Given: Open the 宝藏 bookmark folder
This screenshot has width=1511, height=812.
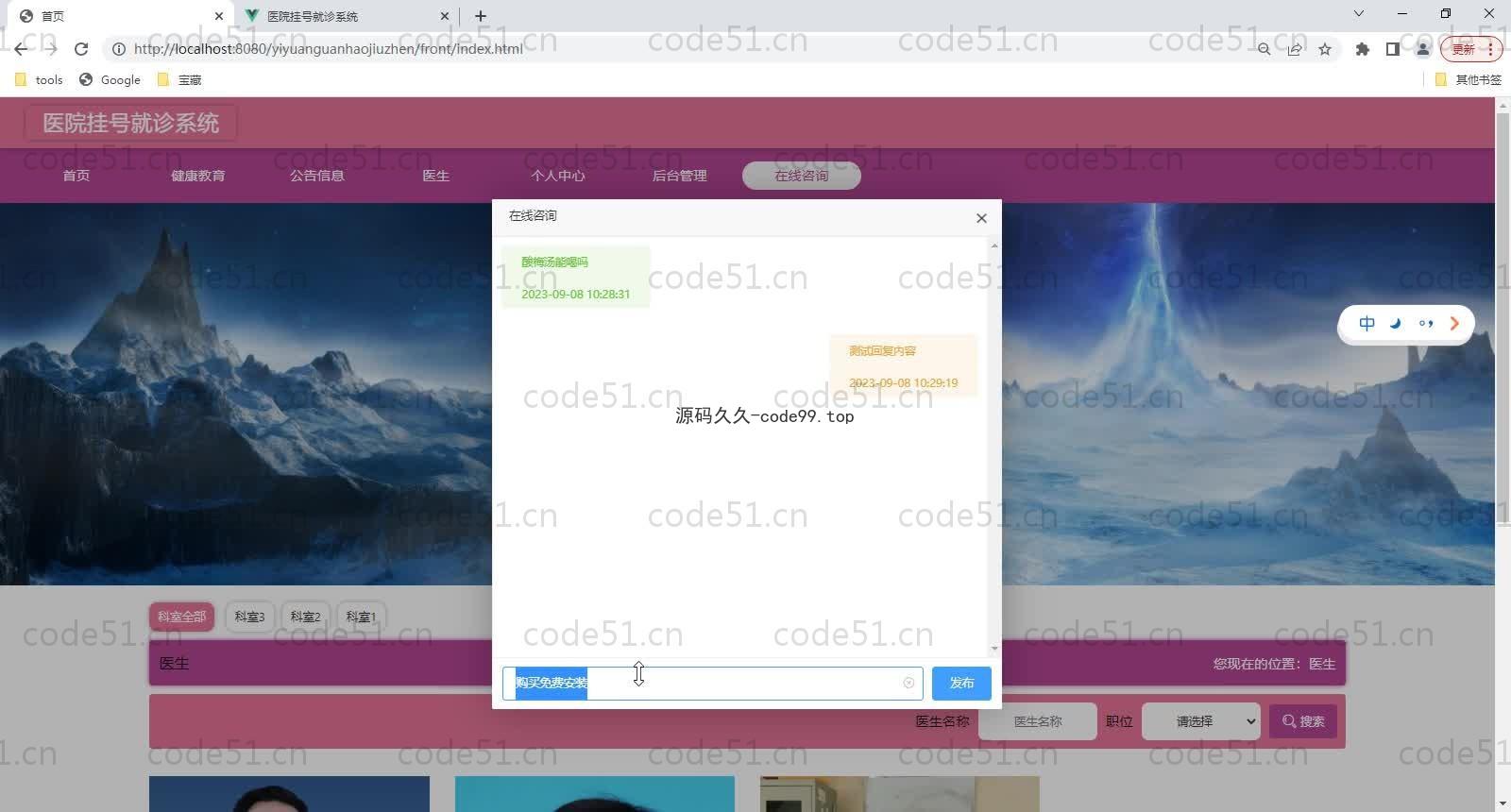Looking at the screenshot, I should point(179,80).
